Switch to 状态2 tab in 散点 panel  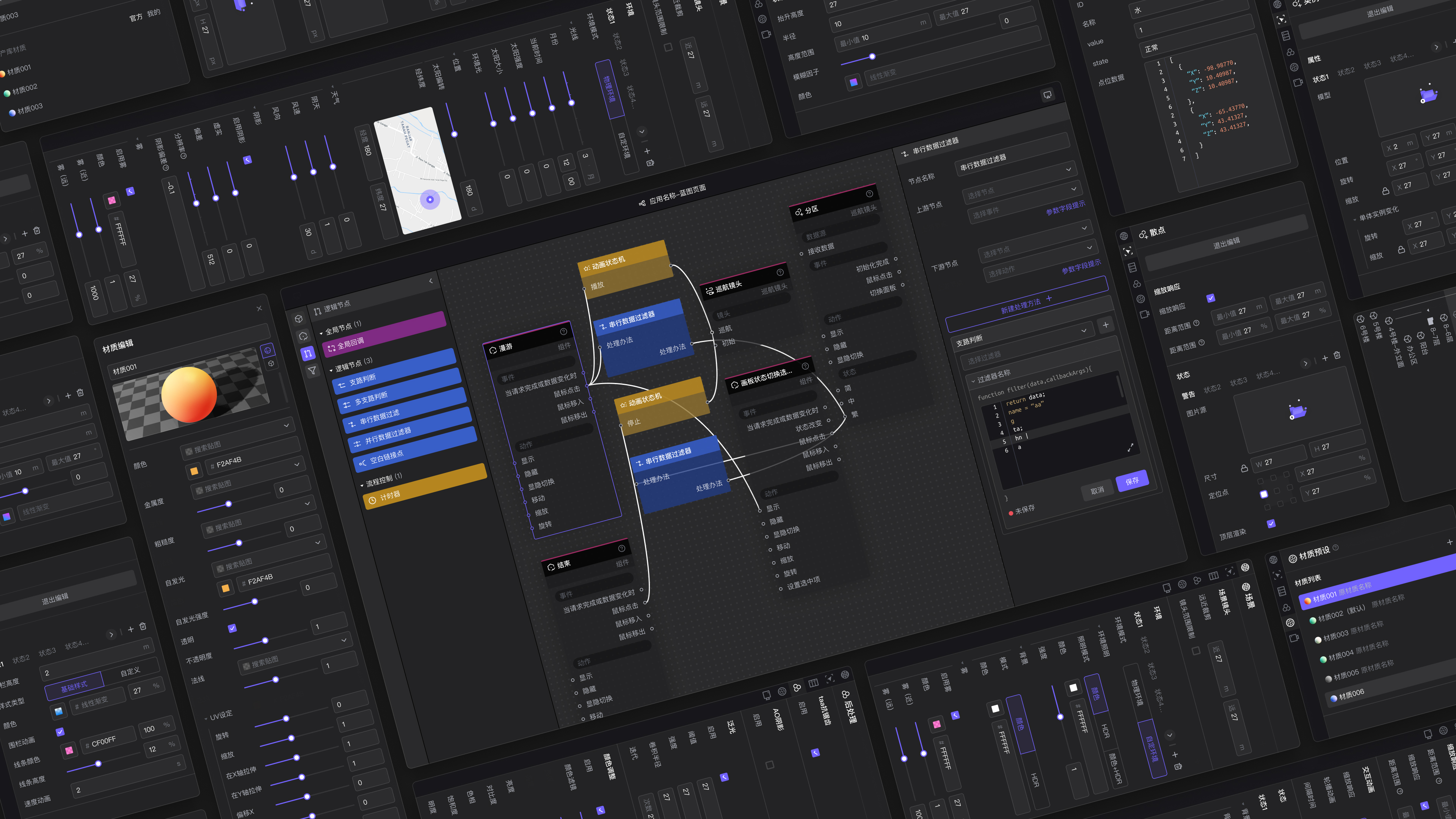[x=1212, y=389]
